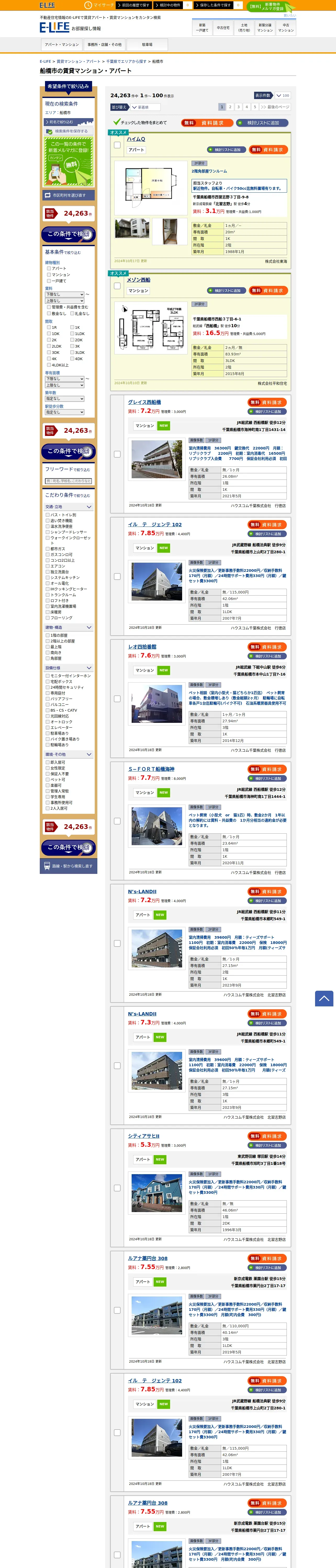The width and height of the screenshot is (336, 1568).
Task: Add グレイス西船橋 to 検討リスト
Action: pos(267,412)
